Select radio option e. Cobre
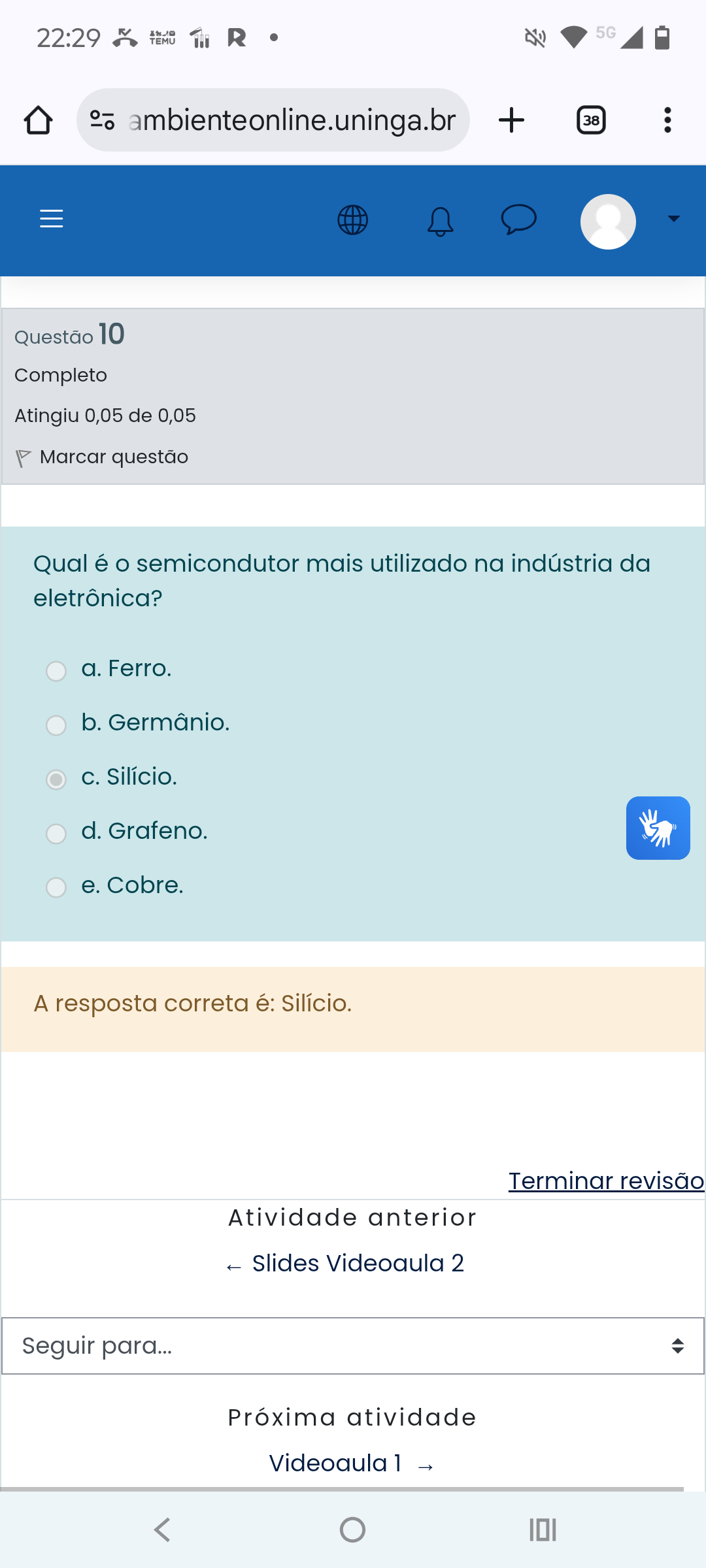The width and height of the screenshot is (706, 1568). 56,887
